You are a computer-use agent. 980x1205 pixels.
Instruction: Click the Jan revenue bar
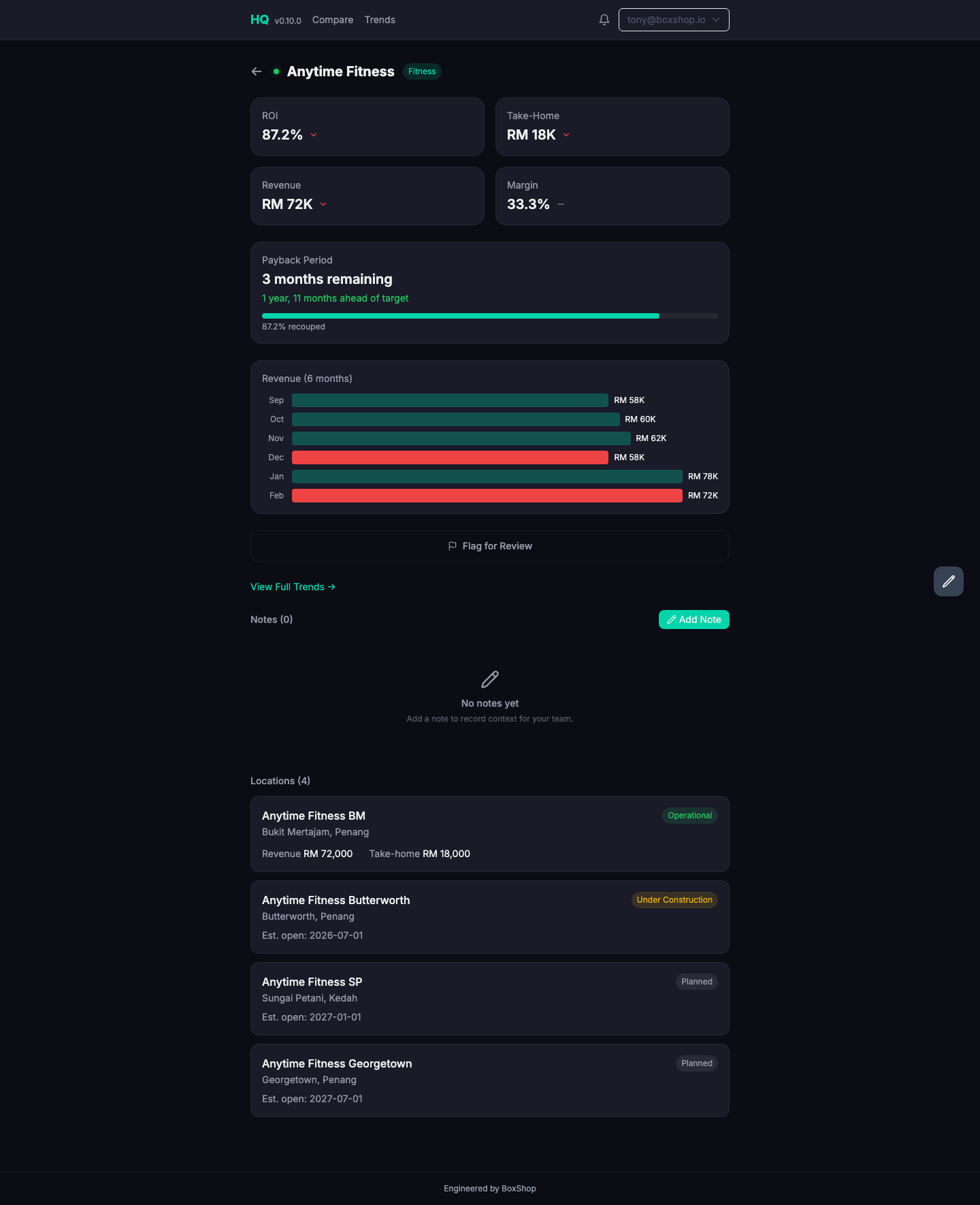(x=487, y=477)
